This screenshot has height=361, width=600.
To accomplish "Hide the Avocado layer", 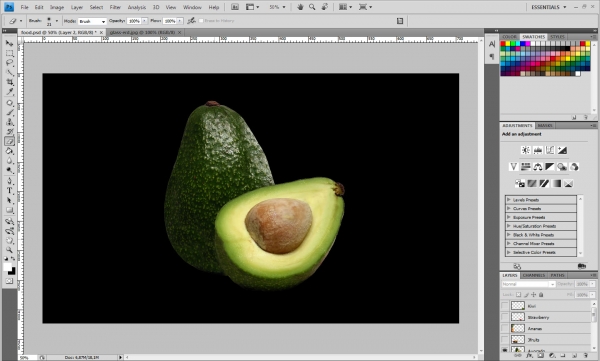I will [505, 350].
